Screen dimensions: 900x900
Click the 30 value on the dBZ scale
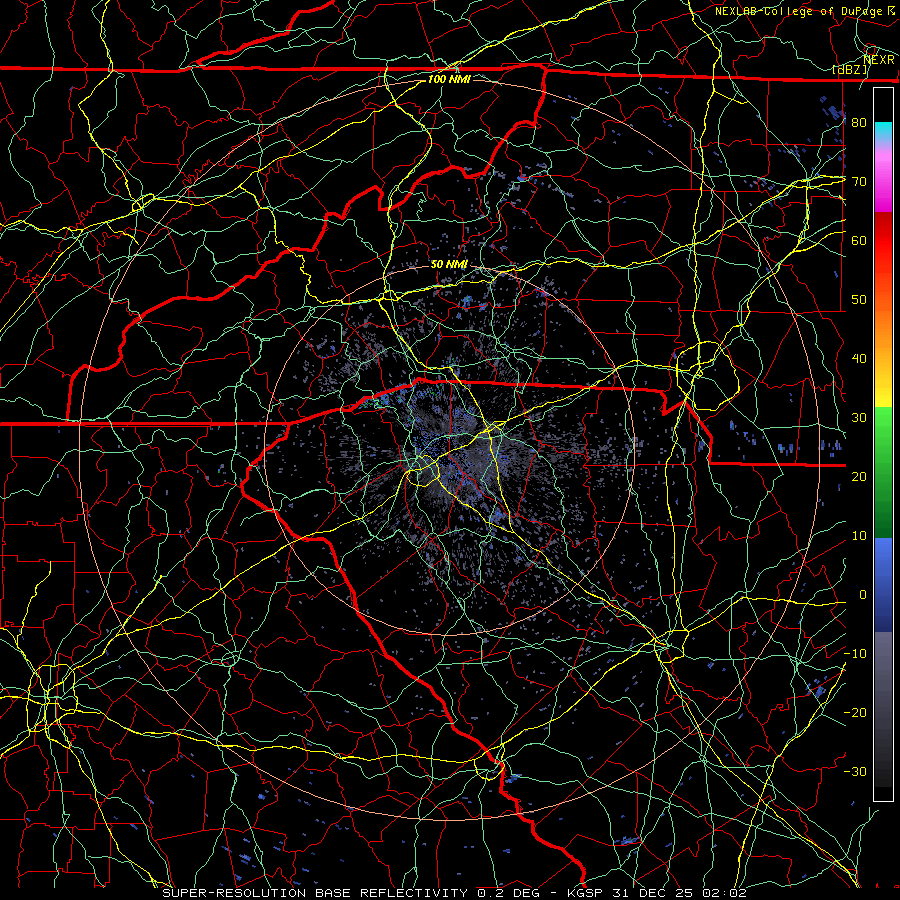point(859,418)
